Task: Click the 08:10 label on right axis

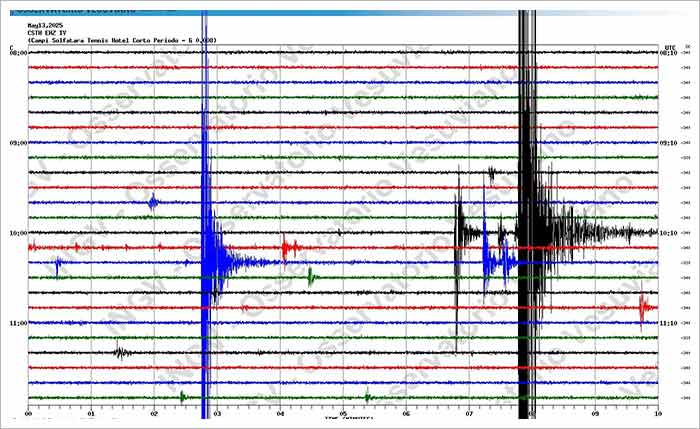Action: pyautogui.click(x=669, y=53)
